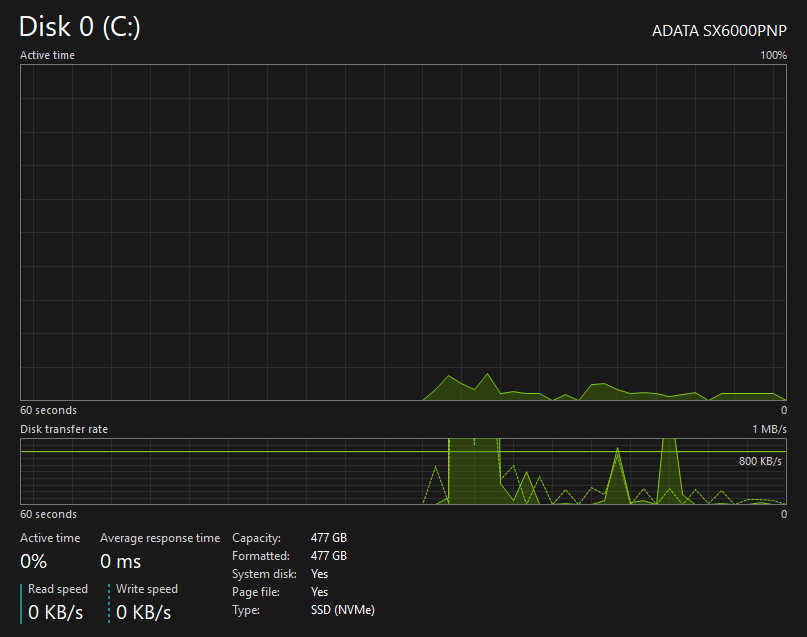Click the Capacity: label
Screen dimensions: 807x637
coord(256,538)
